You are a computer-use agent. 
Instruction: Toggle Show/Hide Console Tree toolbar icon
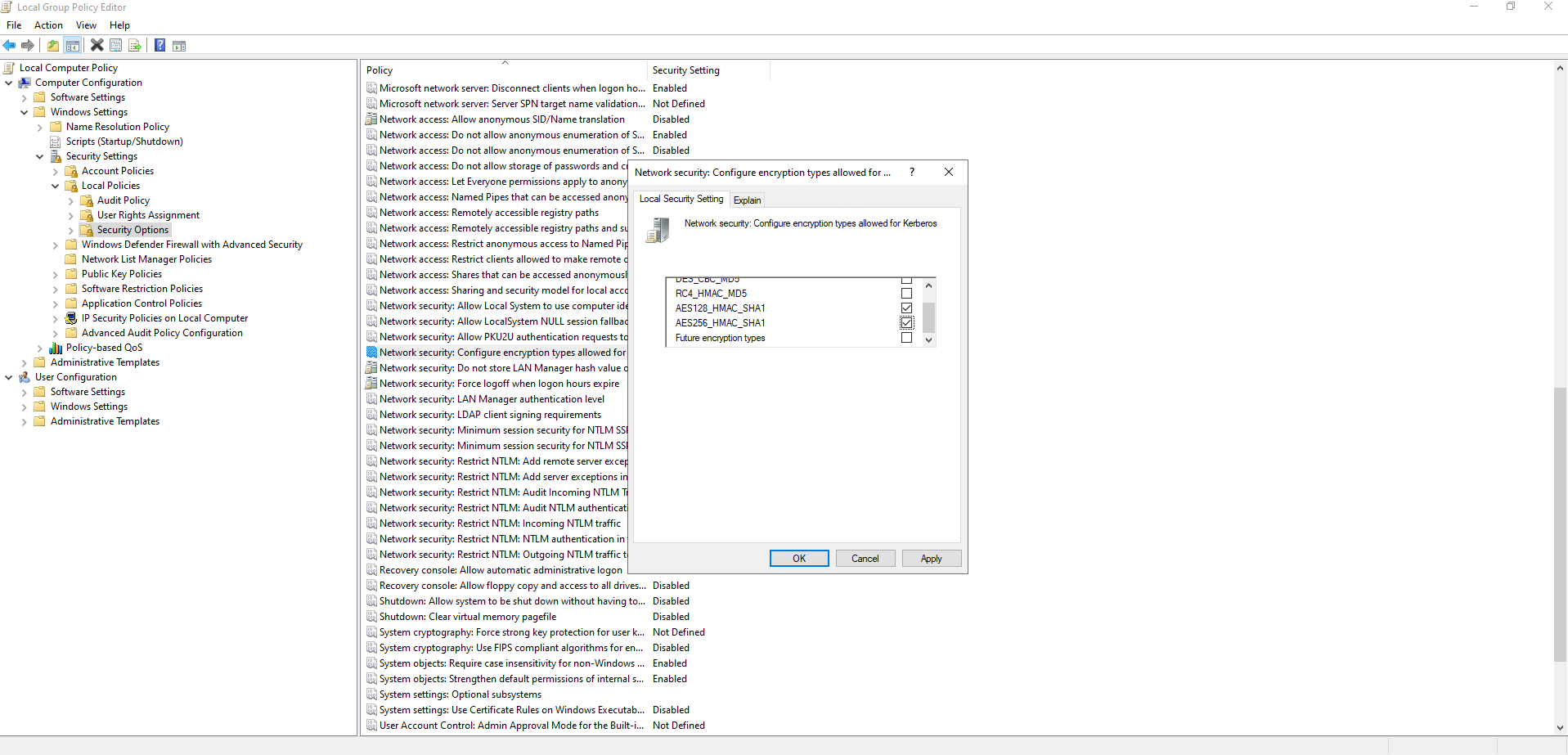tap(73, 46)
